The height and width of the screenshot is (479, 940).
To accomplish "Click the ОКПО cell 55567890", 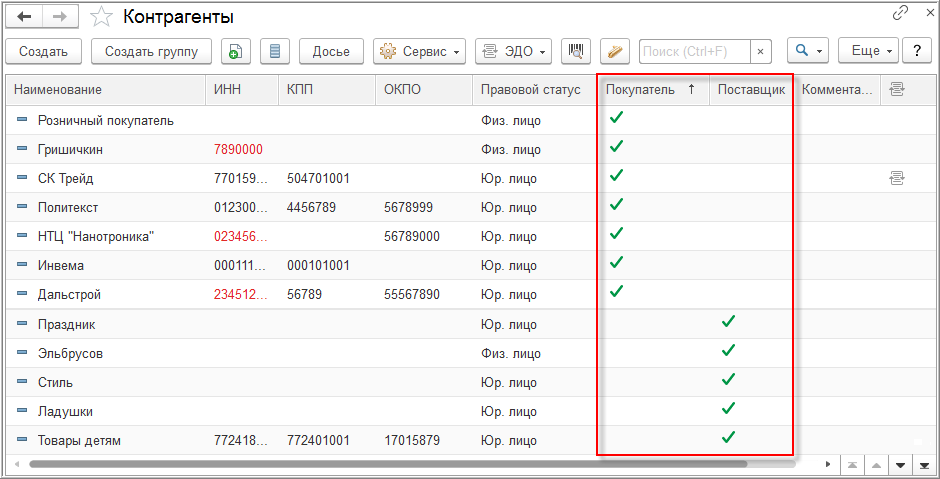I will pos(411,294).
